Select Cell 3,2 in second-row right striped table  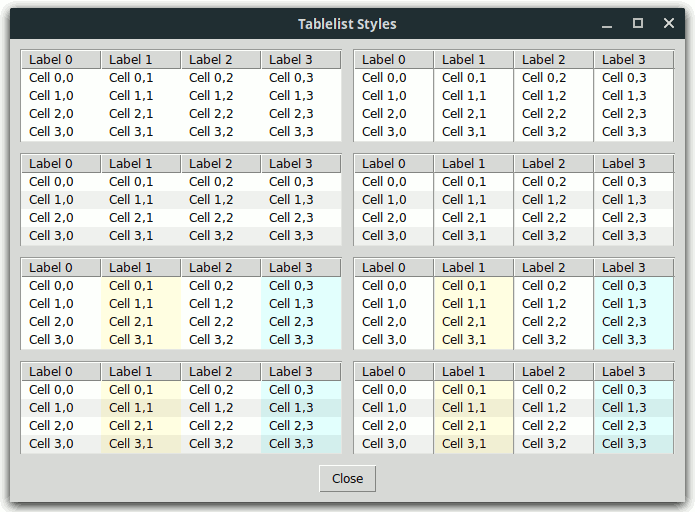pos(543,236)
